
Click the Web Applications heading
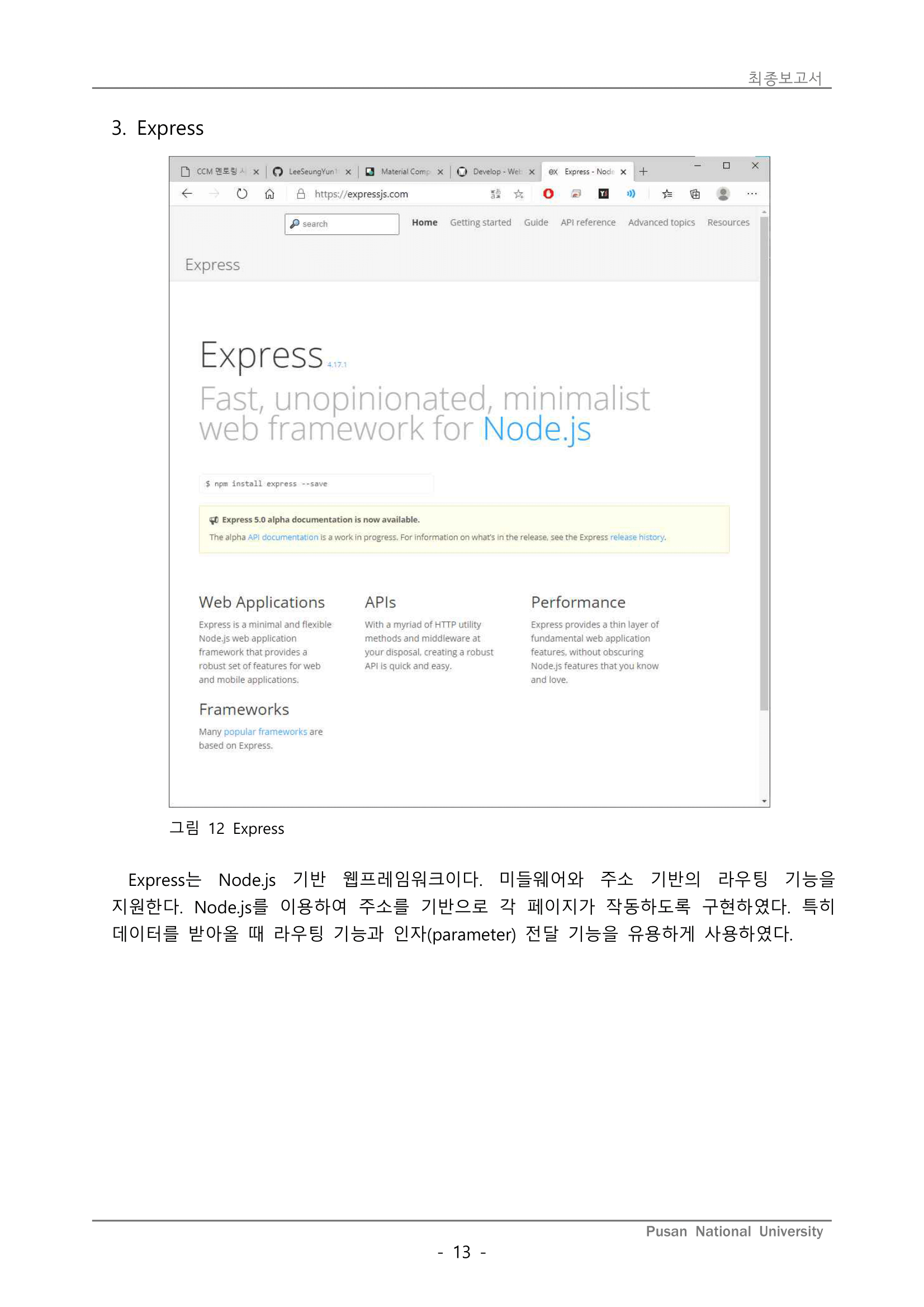click(x=262, y=603)
